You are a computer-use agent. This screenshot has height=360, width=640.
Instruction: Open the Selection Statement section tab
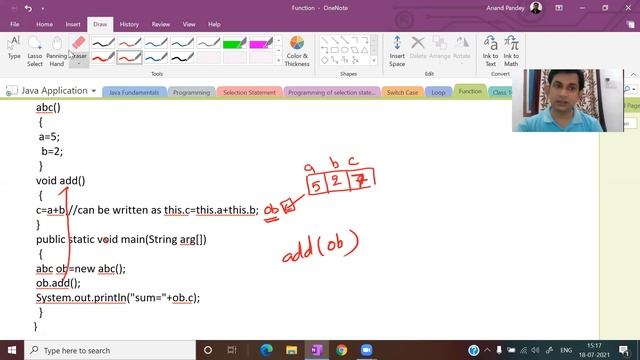(x=249, y=92)
